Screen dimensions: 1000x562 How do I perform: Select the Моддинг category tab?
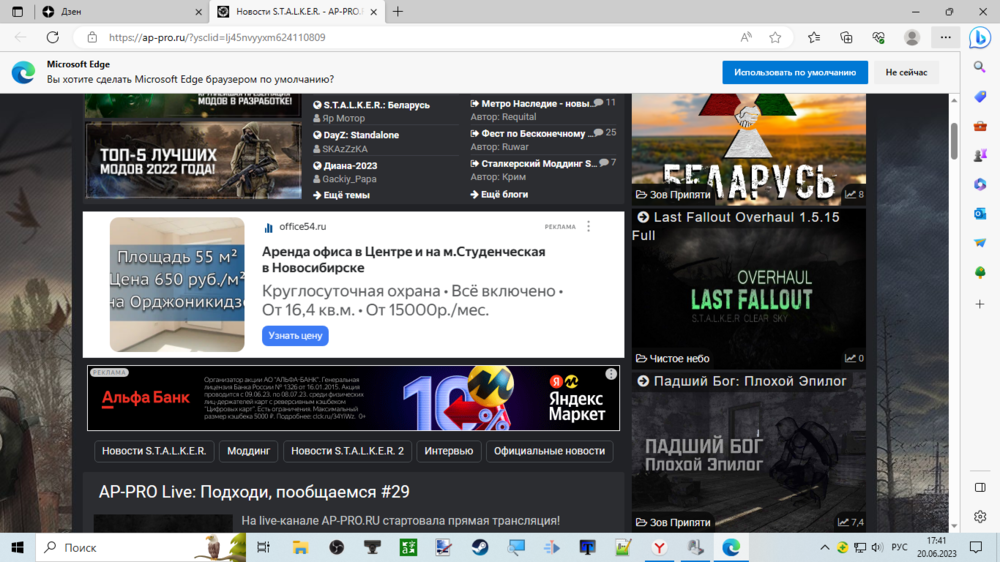click(248, 451)
